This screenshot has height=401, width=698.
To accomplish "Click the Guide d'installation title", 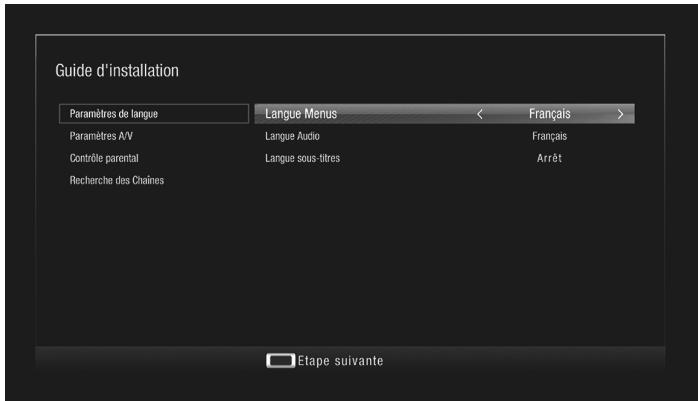I will coord(118,72).
